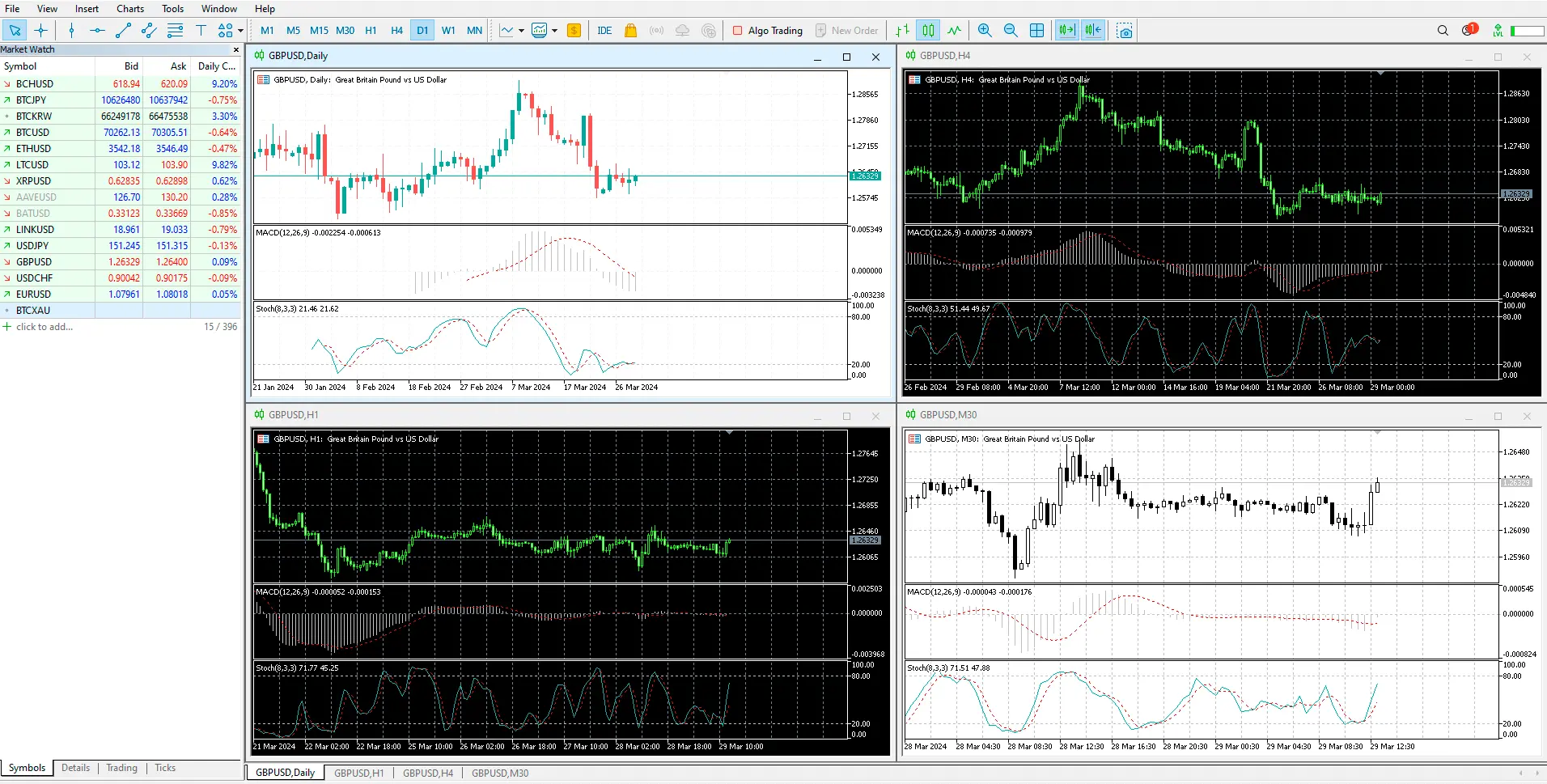This screenshot has width=1547, height=784.
Task: Open the MetaEditor via the IDE icon
Action: tap(605, 30)
